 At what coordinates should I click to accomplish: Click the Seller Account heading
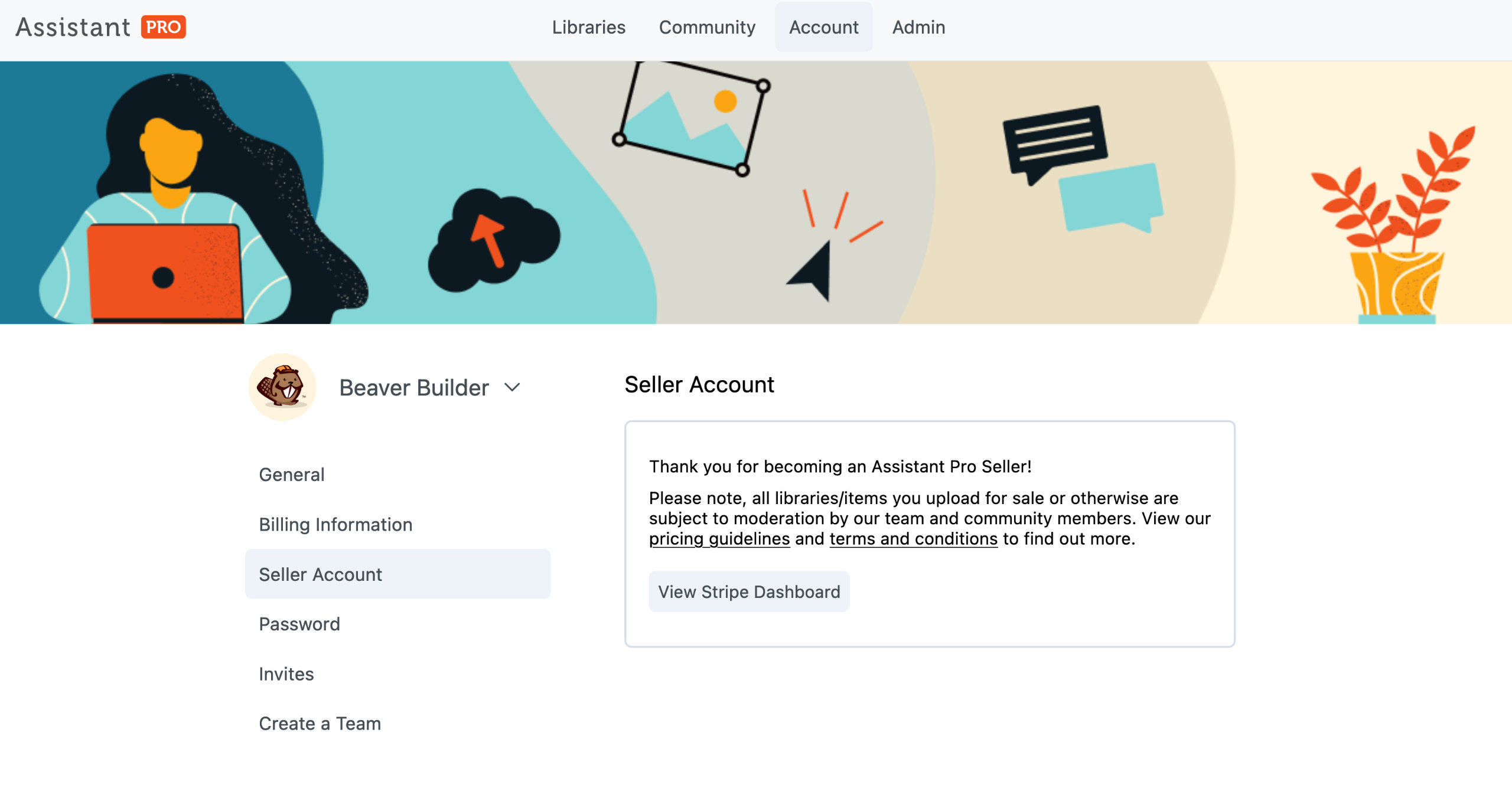point(700,385)
